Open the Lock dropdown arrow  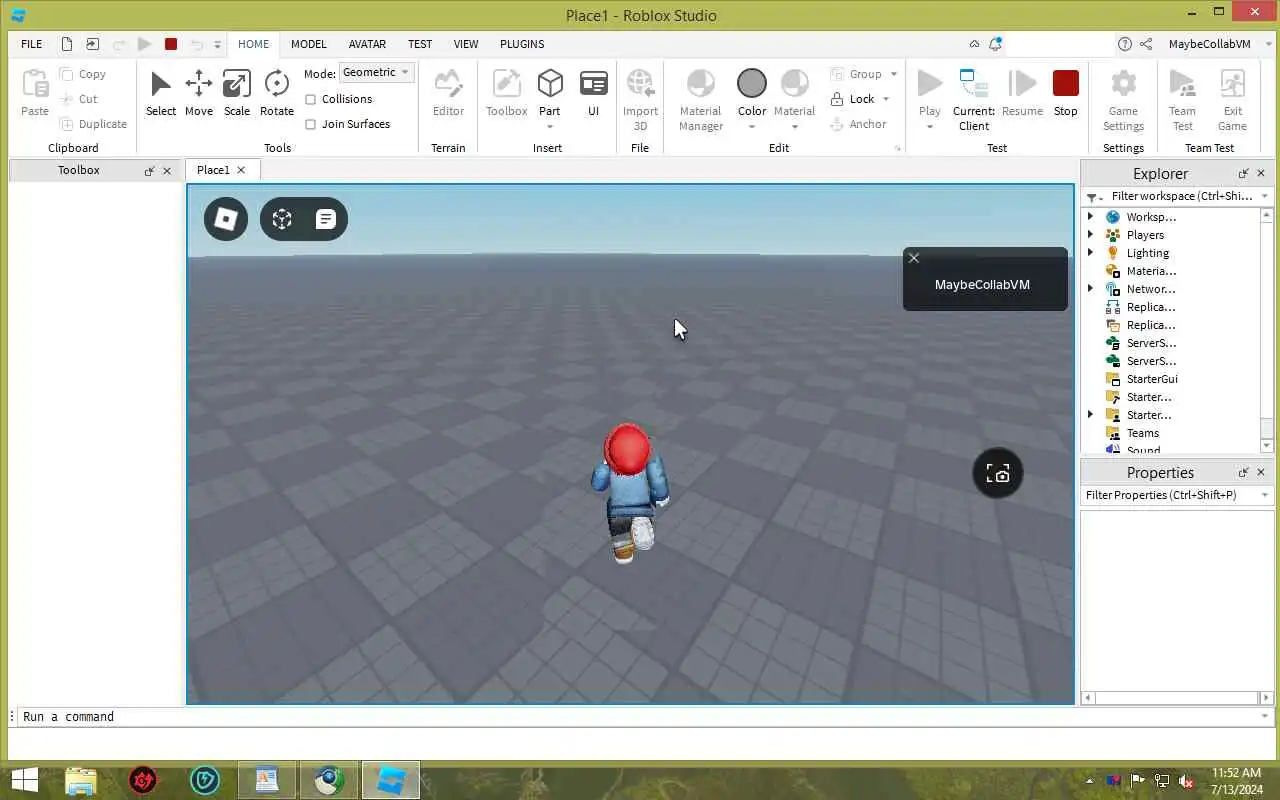(886, 99)
